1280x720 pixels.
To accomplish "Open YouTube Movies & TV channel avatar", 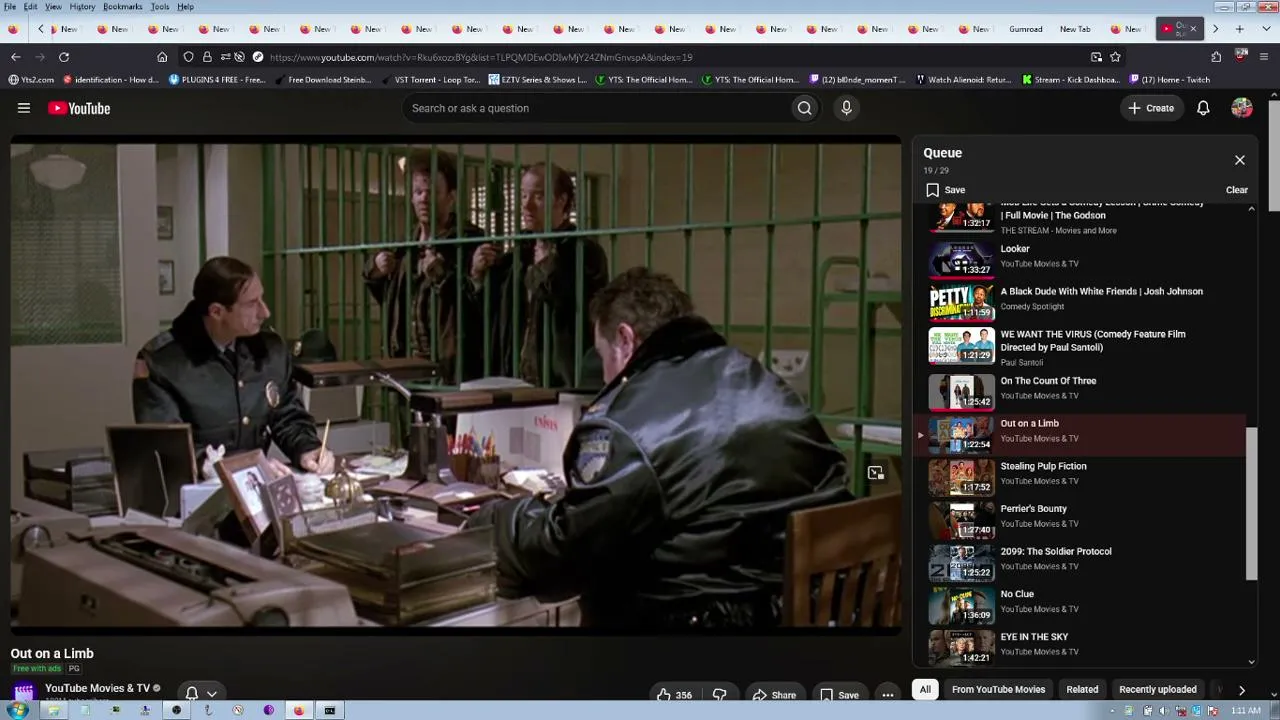I will [24, 692].
